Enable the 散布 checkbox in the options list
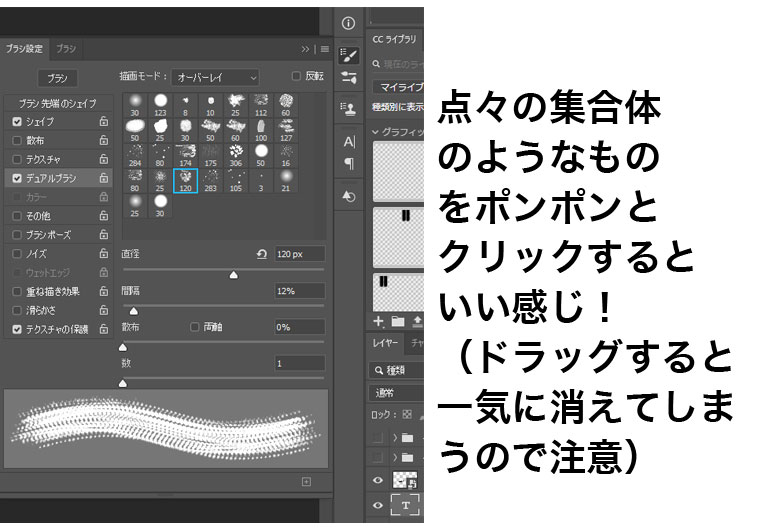This screenshot has width=760, height=530. coord(17,141)
